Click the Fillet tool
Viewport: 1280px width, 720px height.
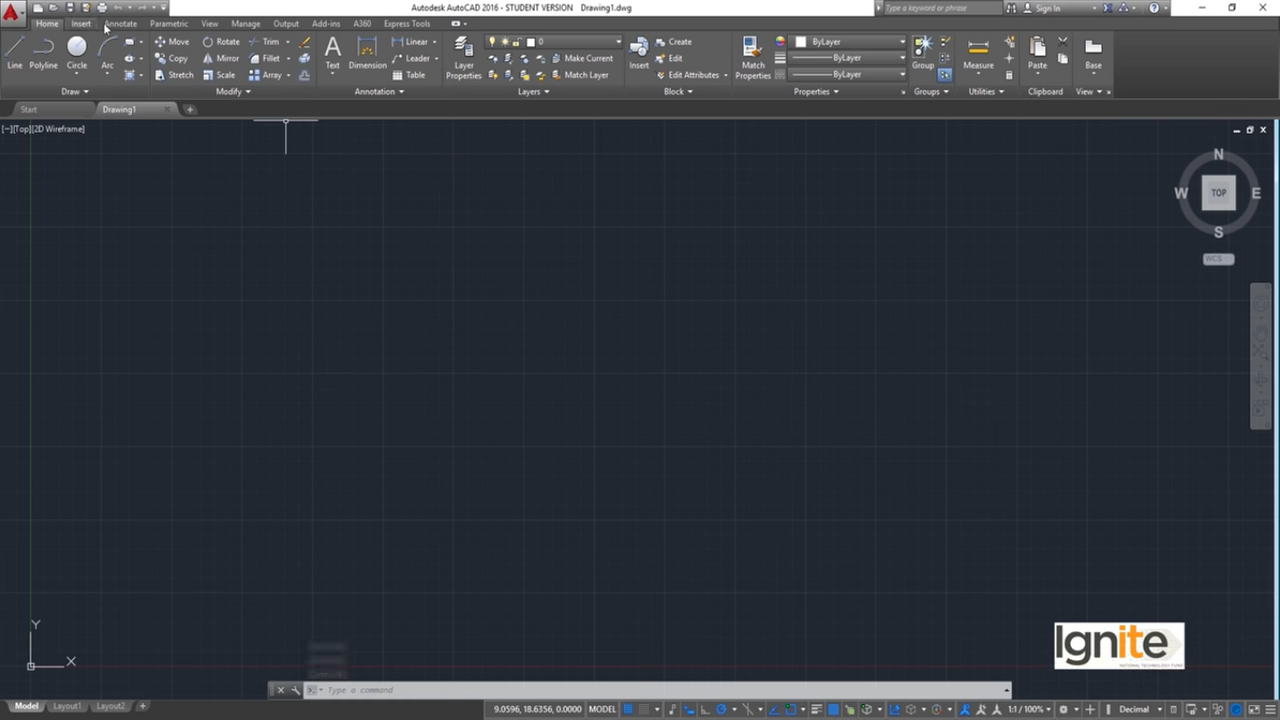265,58
